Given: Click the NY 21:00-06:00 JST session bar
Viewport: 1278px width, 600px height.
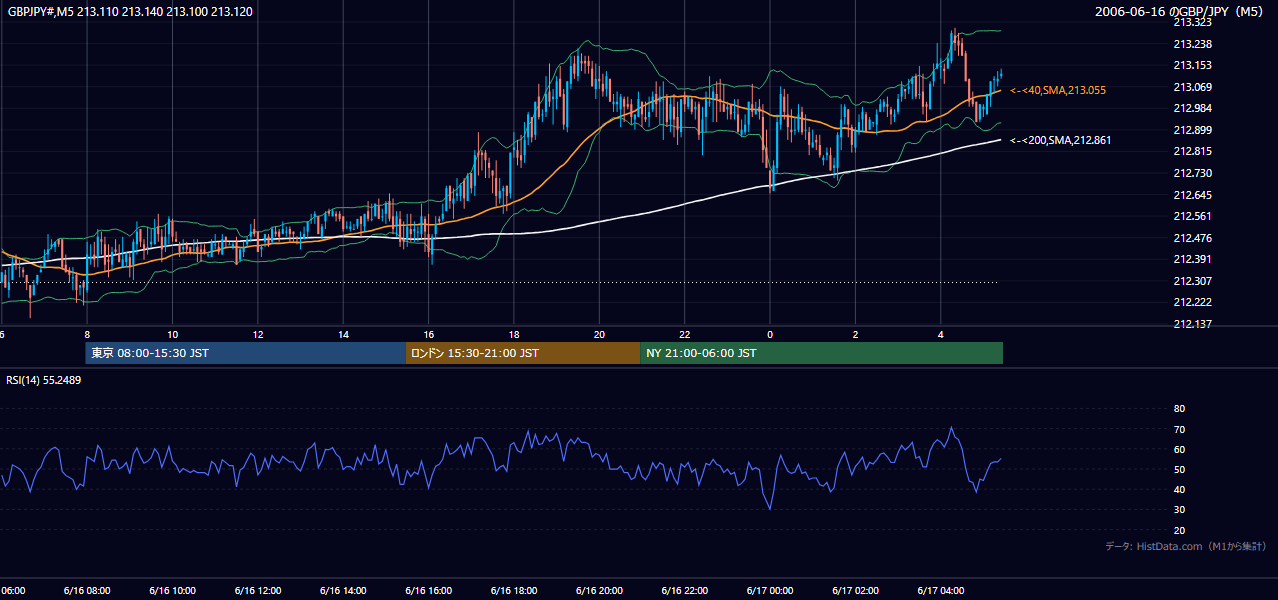Looking at the screenshot, I should [821, 353].
